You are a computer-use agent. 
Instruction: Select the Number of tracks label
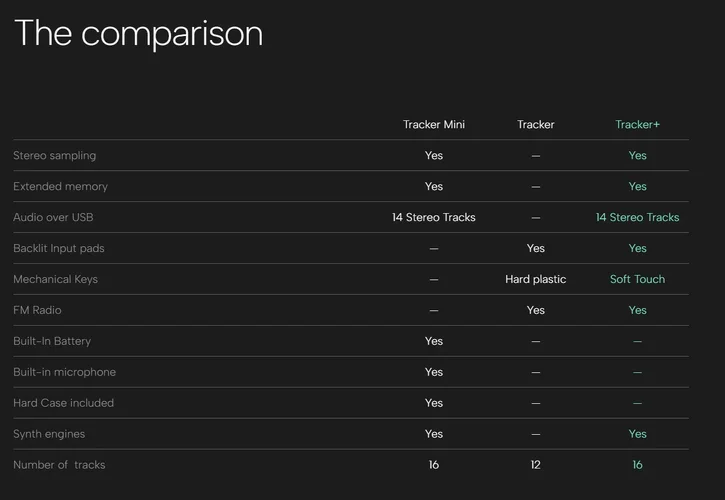click(59, 466)
